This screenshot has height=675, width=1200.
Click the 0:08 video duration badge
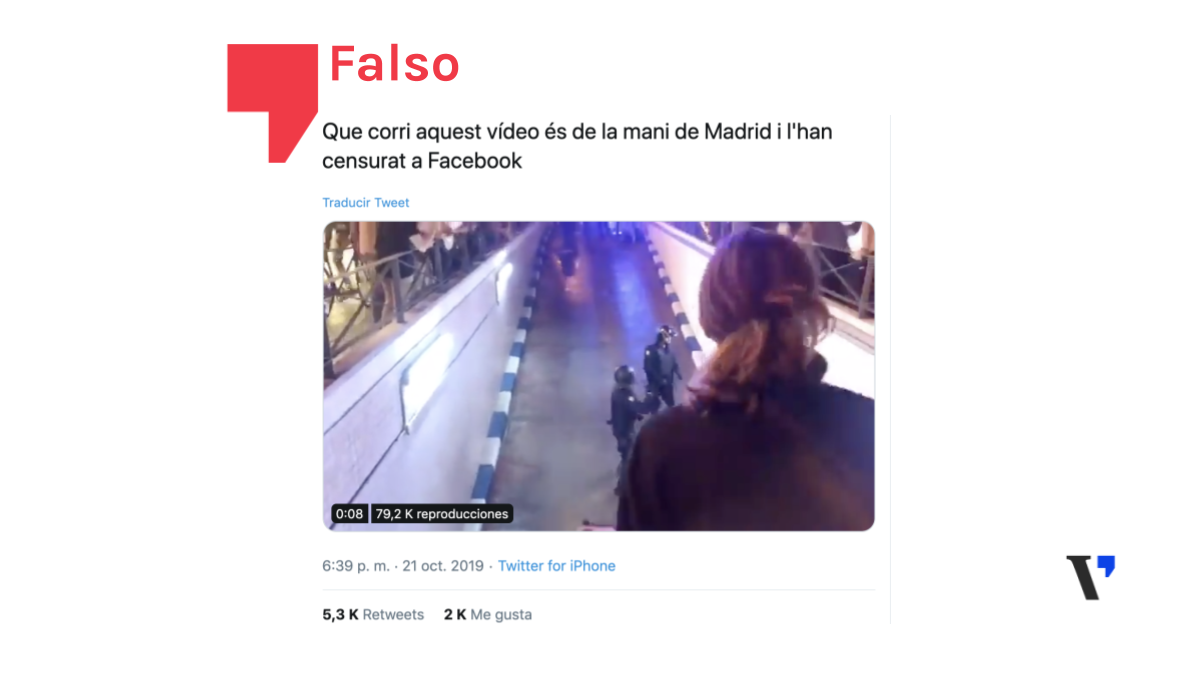pos(349,514)
